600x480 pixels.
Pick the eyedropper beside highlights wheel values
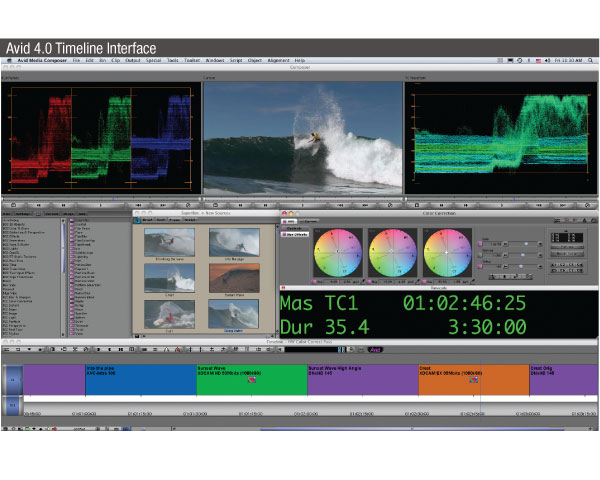point(473,282)
